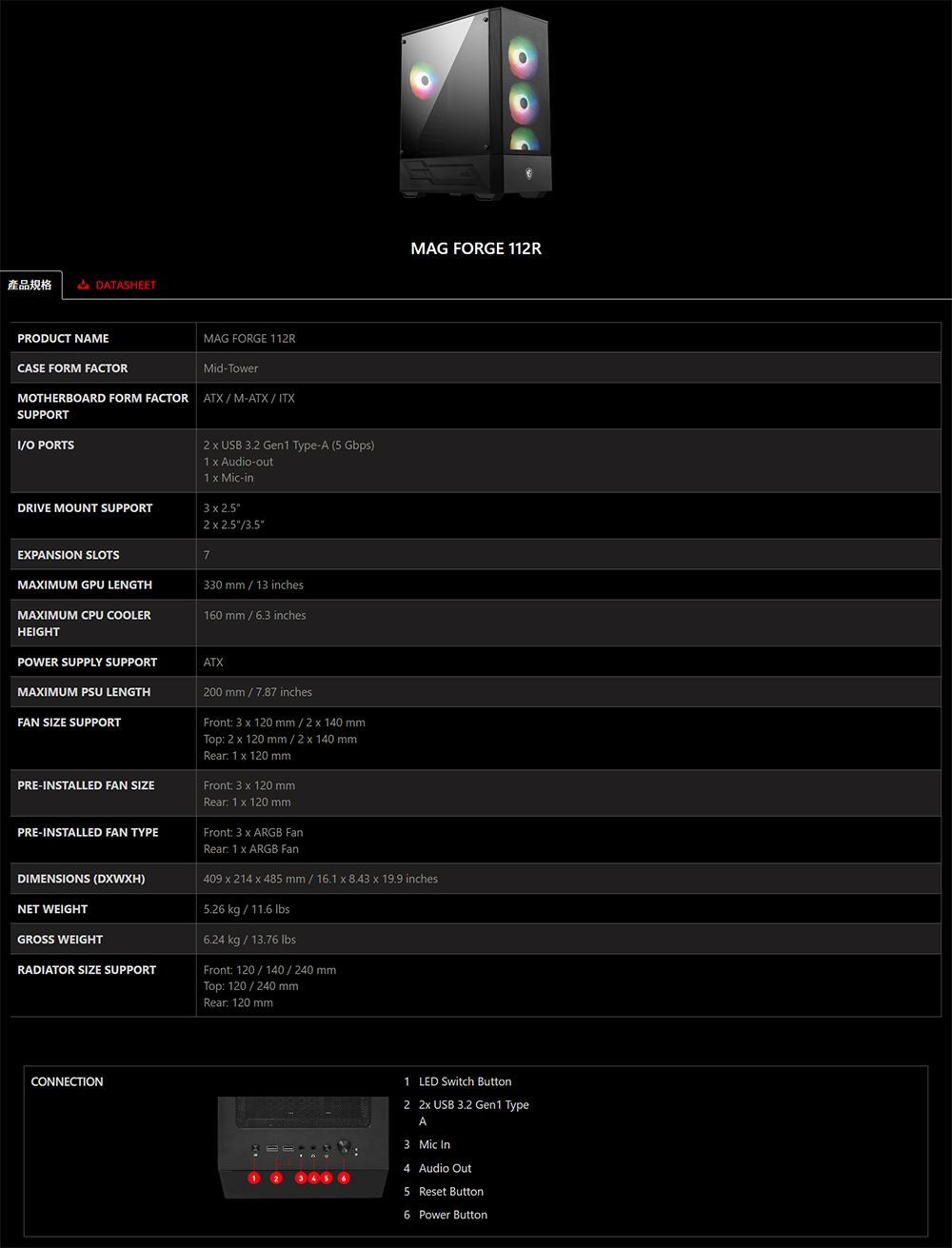Click the 3 x 2.5" drive value
This screenshot has height=1248, width=952.
[x=222, y=508]
